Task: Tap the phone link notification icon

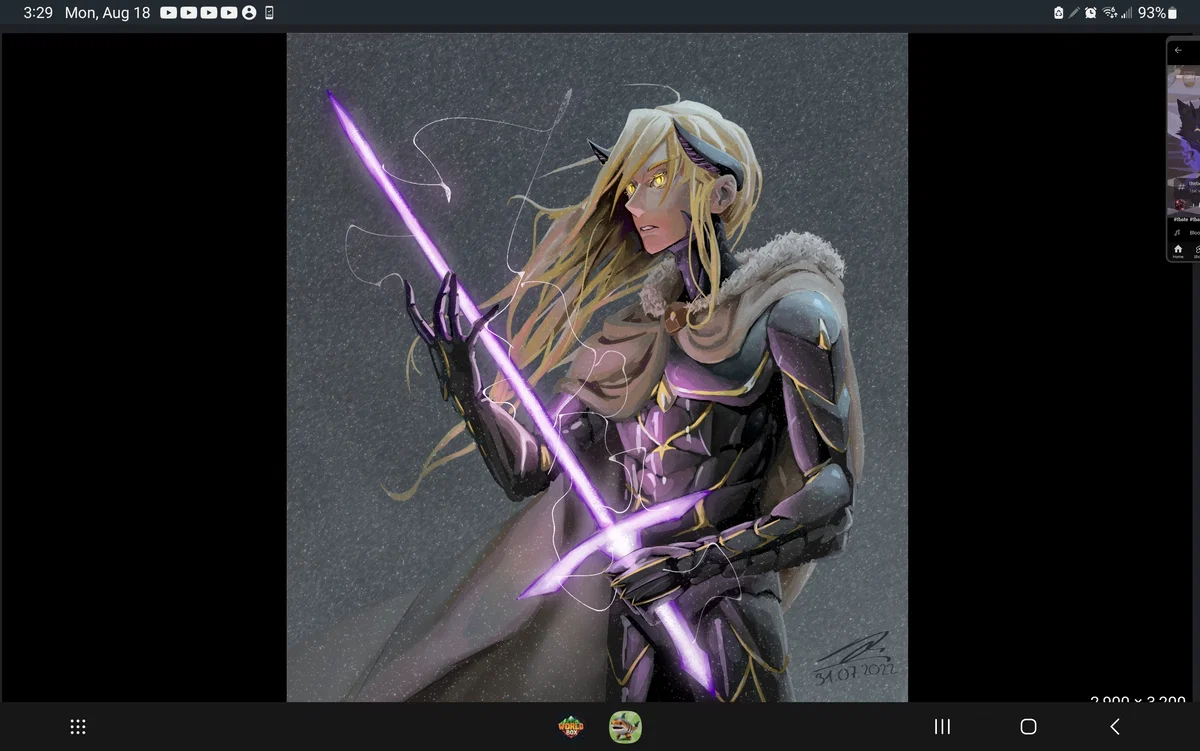Action: pos(269,13)
